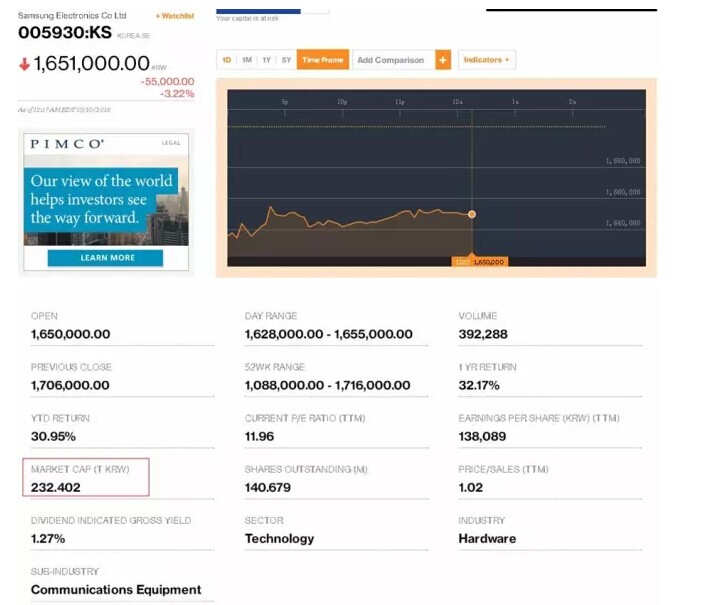Viewport: 705px width, 605px height.
Task: Switch chart to 1M range
Action: tap(247, 60)
